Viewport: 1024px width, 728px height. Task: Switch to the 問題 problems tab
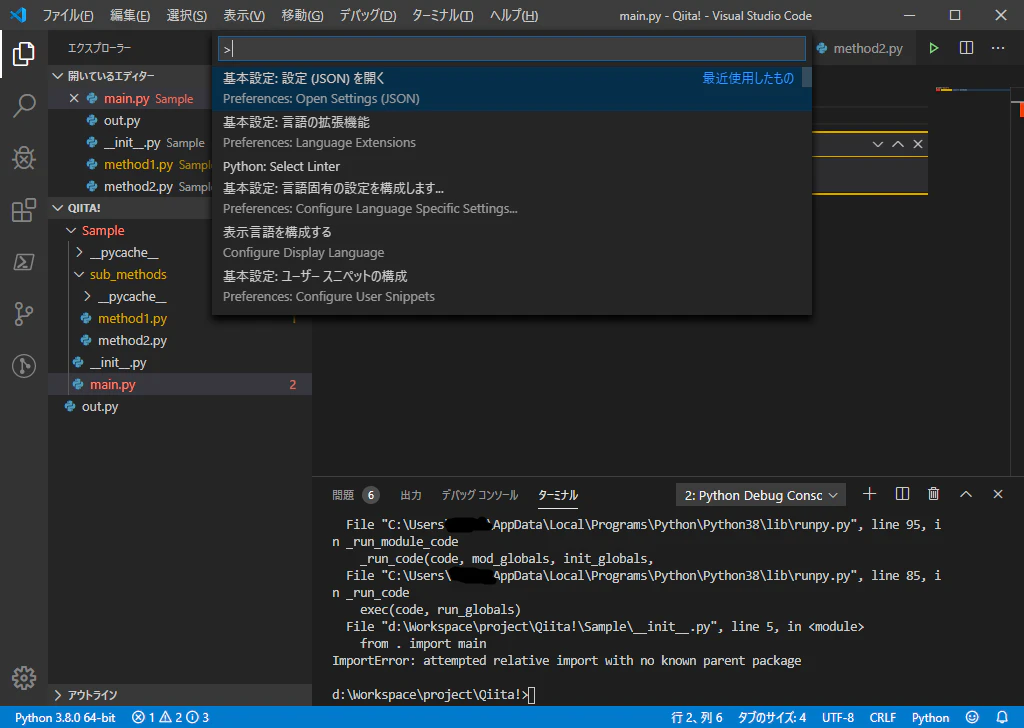pos(343,495)
